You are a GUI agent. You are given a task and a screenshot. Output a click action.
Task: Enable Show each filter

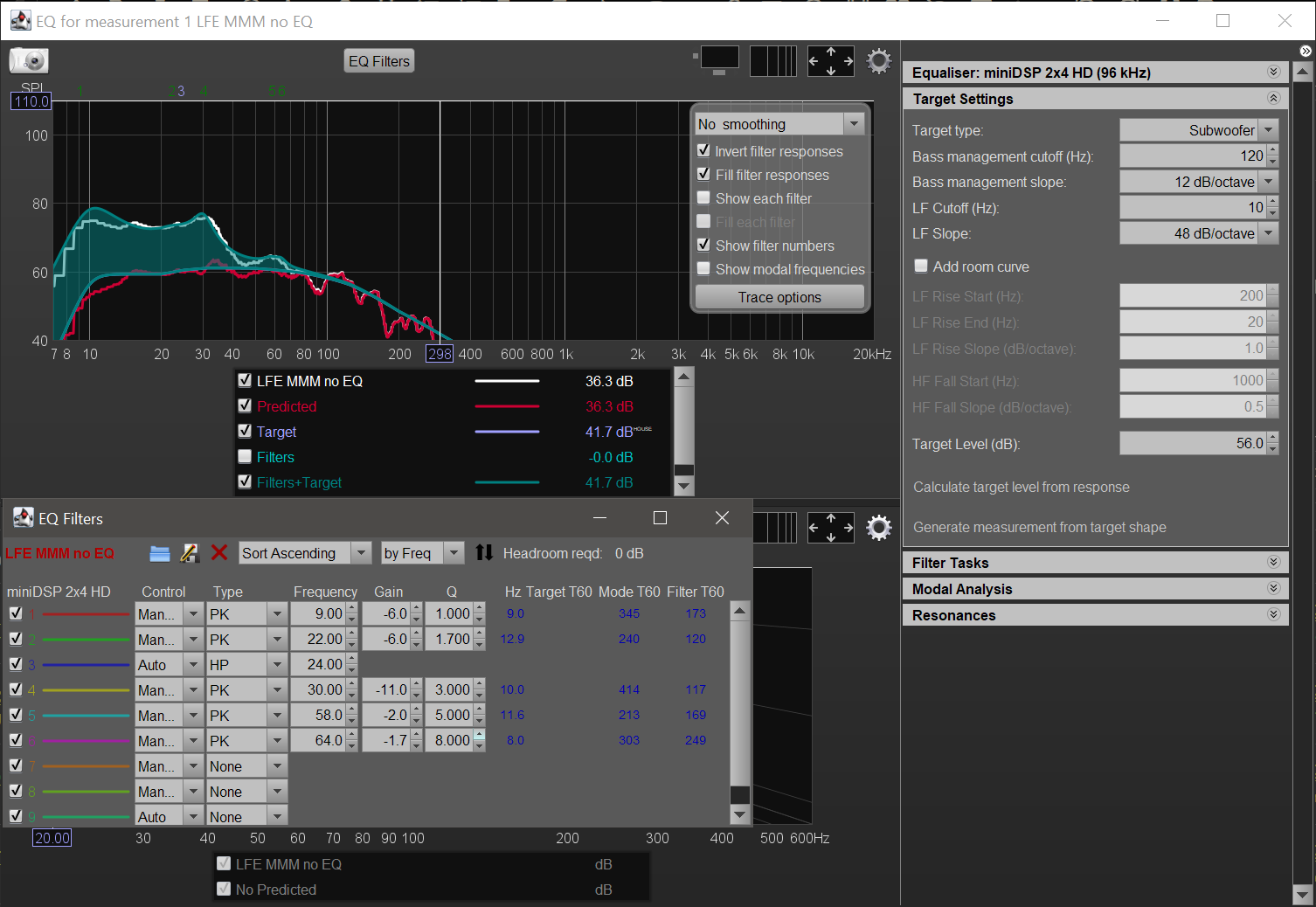tap(703, 197)
